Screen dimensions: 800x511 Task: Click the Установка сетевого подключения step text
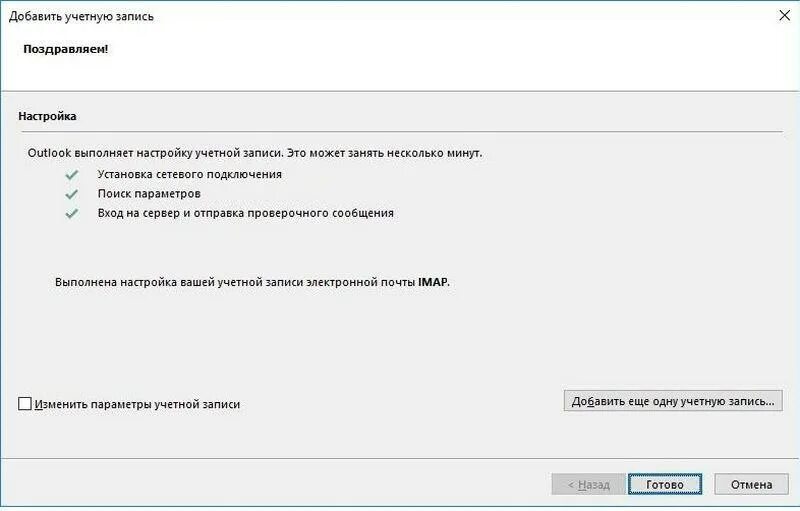coord(190,174)
